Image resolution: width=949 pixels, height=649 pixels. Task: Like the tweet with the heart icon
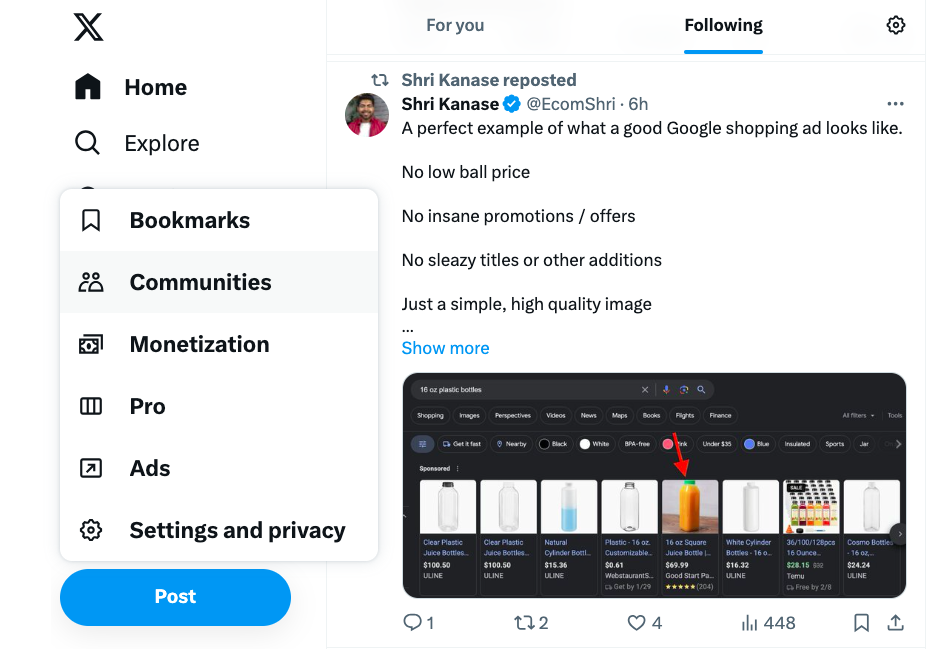636,622
